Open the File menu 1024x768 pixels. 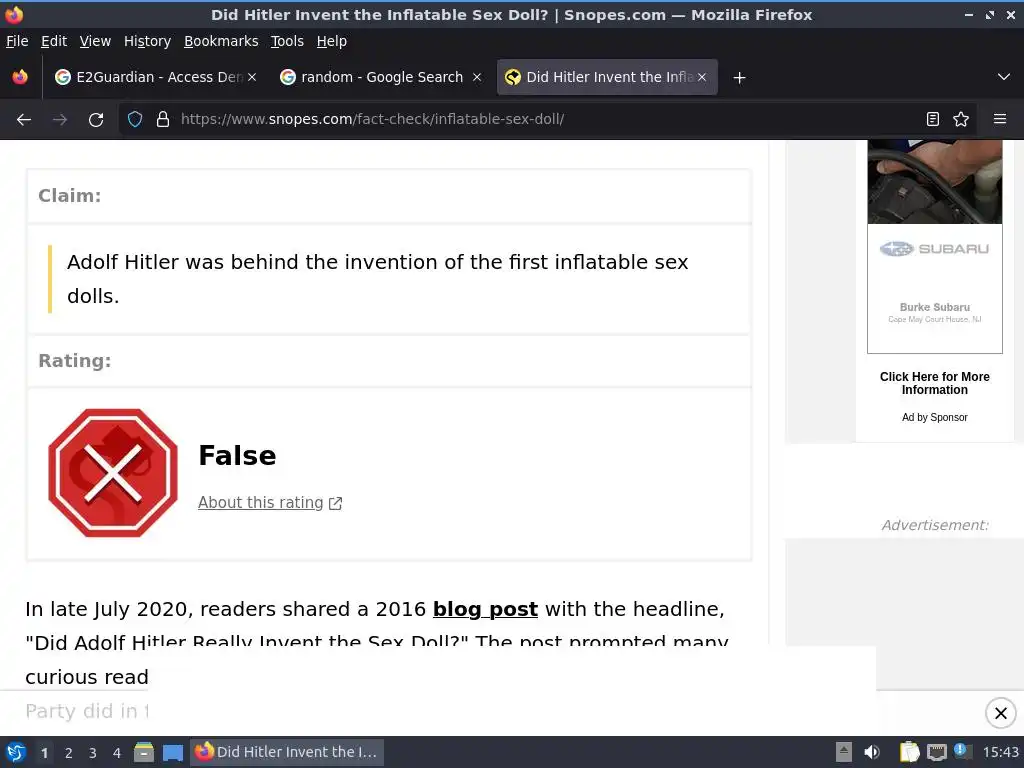(17, 41)
